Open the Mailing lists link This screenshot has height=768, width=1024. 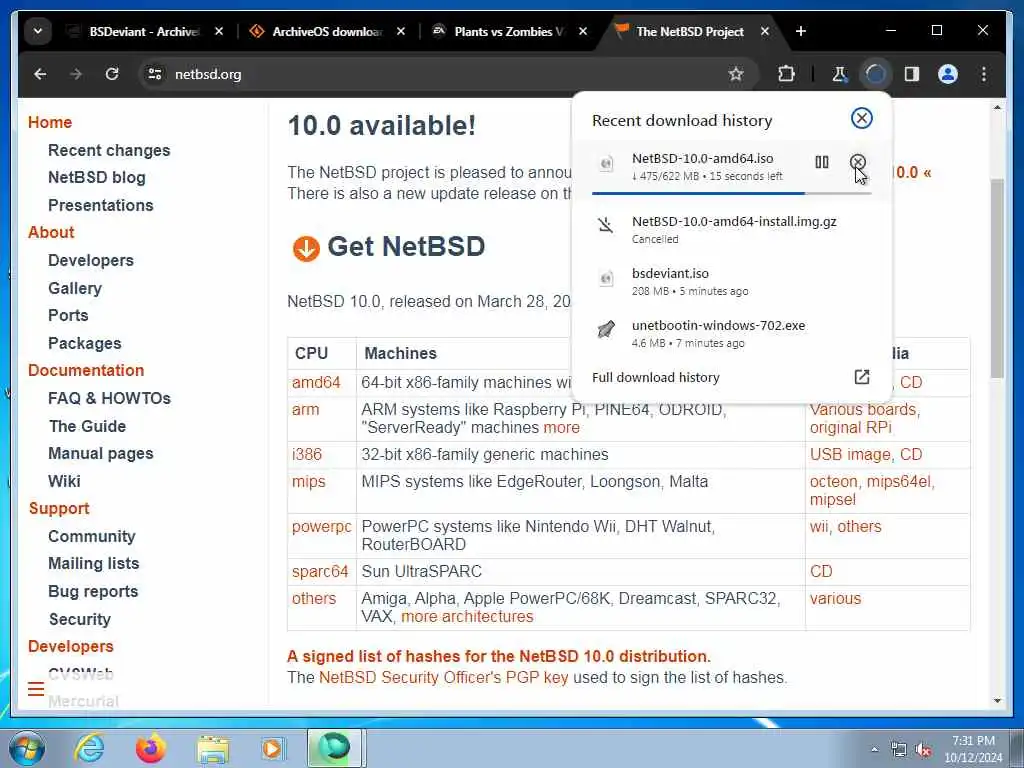coord(93,564)
